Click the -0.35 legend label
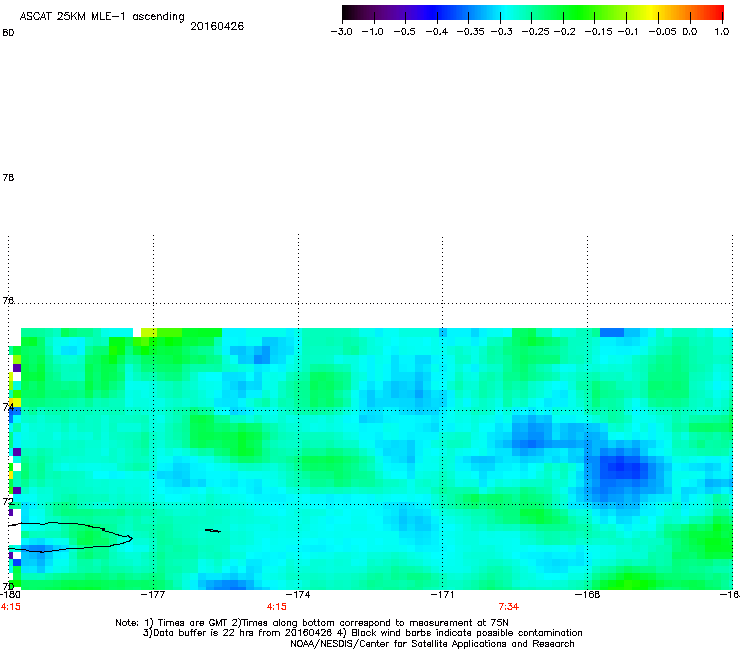This screenshot has height=650, width=740. tap(471, 32)
